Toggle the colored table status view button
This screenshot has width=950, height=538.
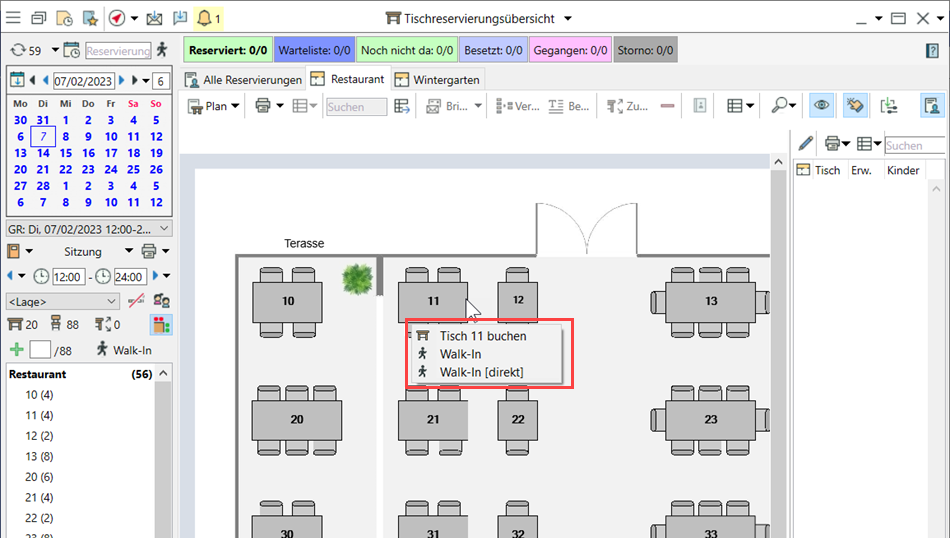[160, 324]
